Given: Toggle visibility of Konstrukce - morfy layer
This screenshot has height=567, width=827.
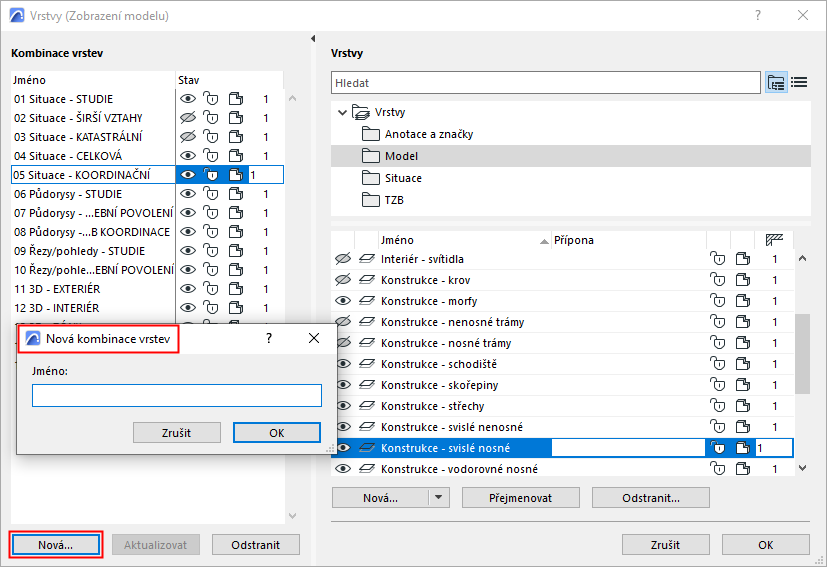Looking at the screenshot, I should pyautogui.click(x=343, y=301).
